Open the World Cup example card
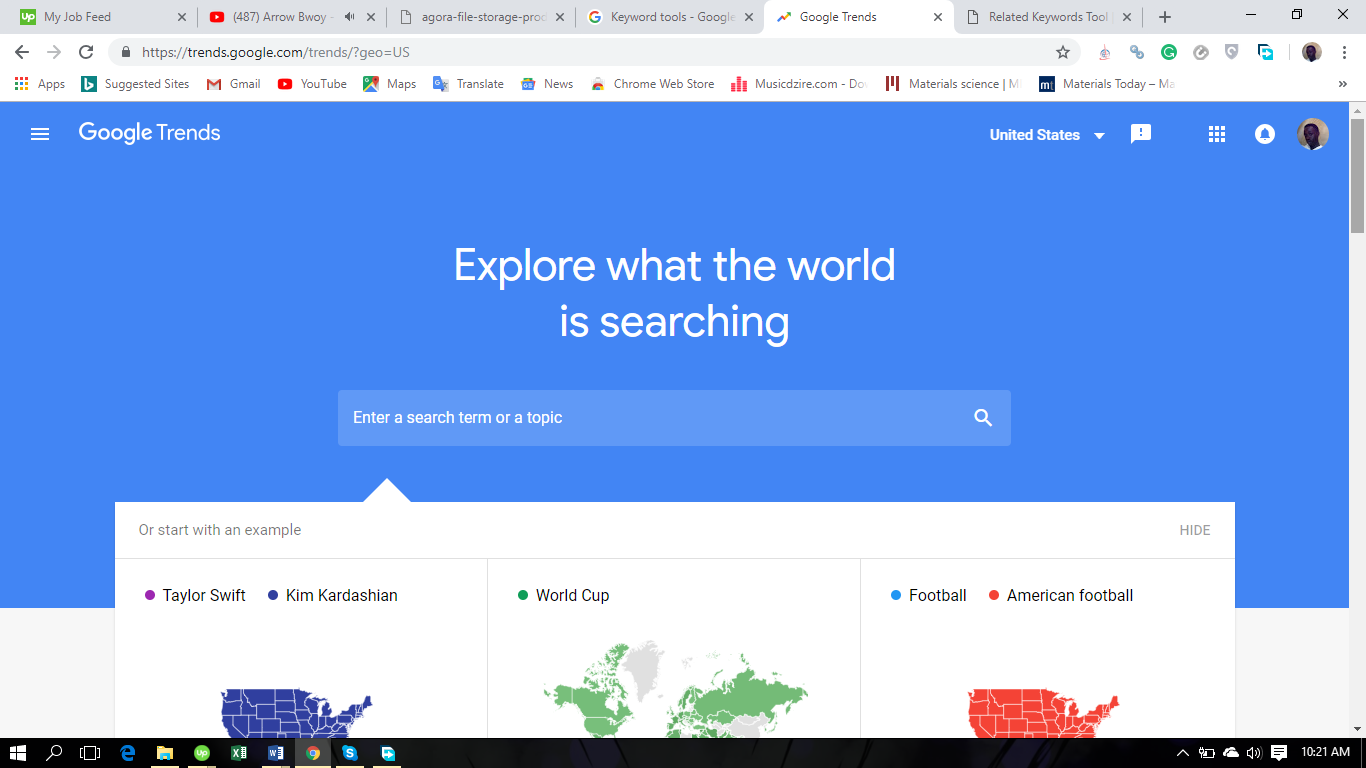 [x=673, y=650]
